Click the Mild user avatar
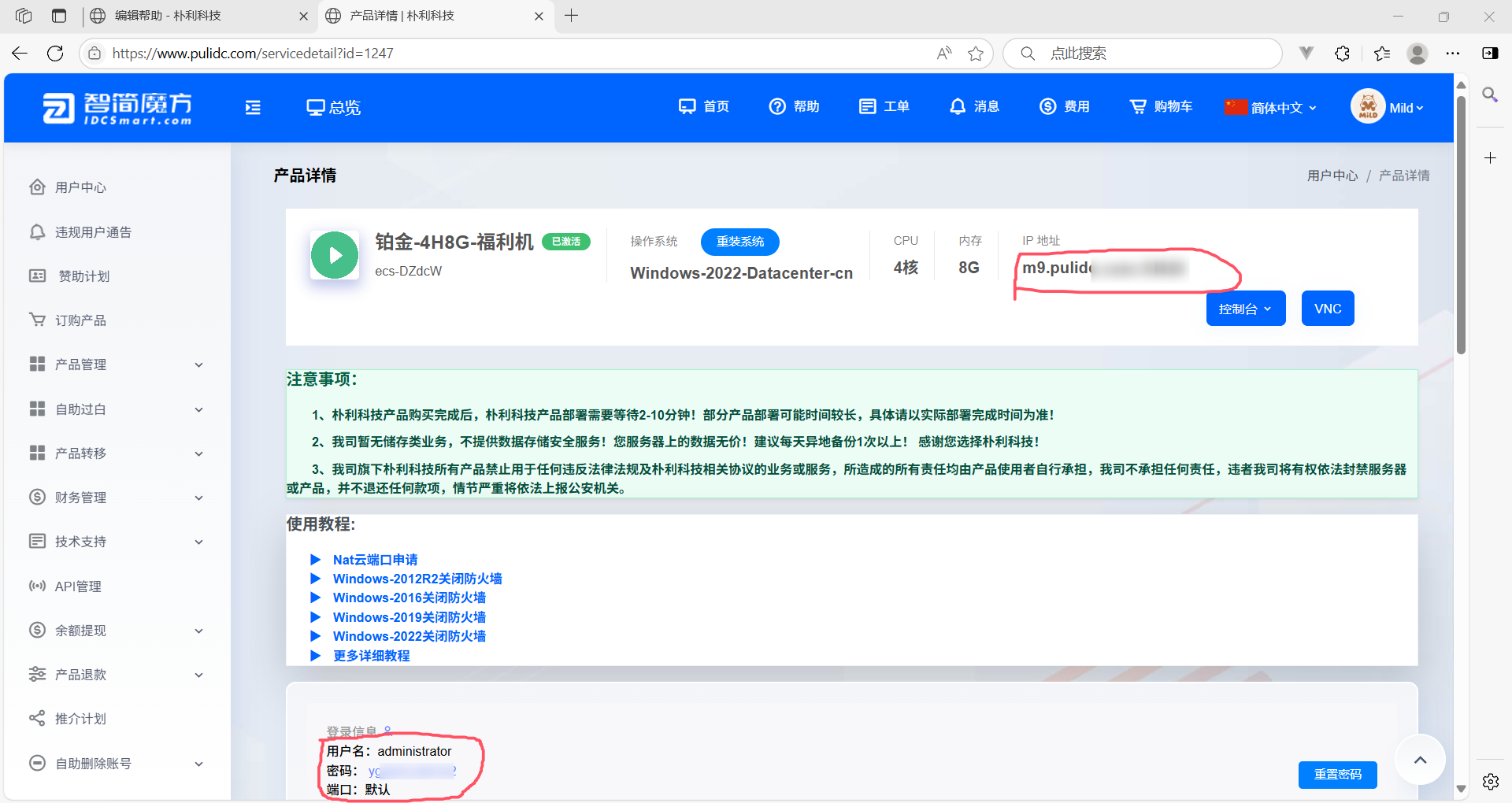1512x803 pixels. tap(1368, 106)
